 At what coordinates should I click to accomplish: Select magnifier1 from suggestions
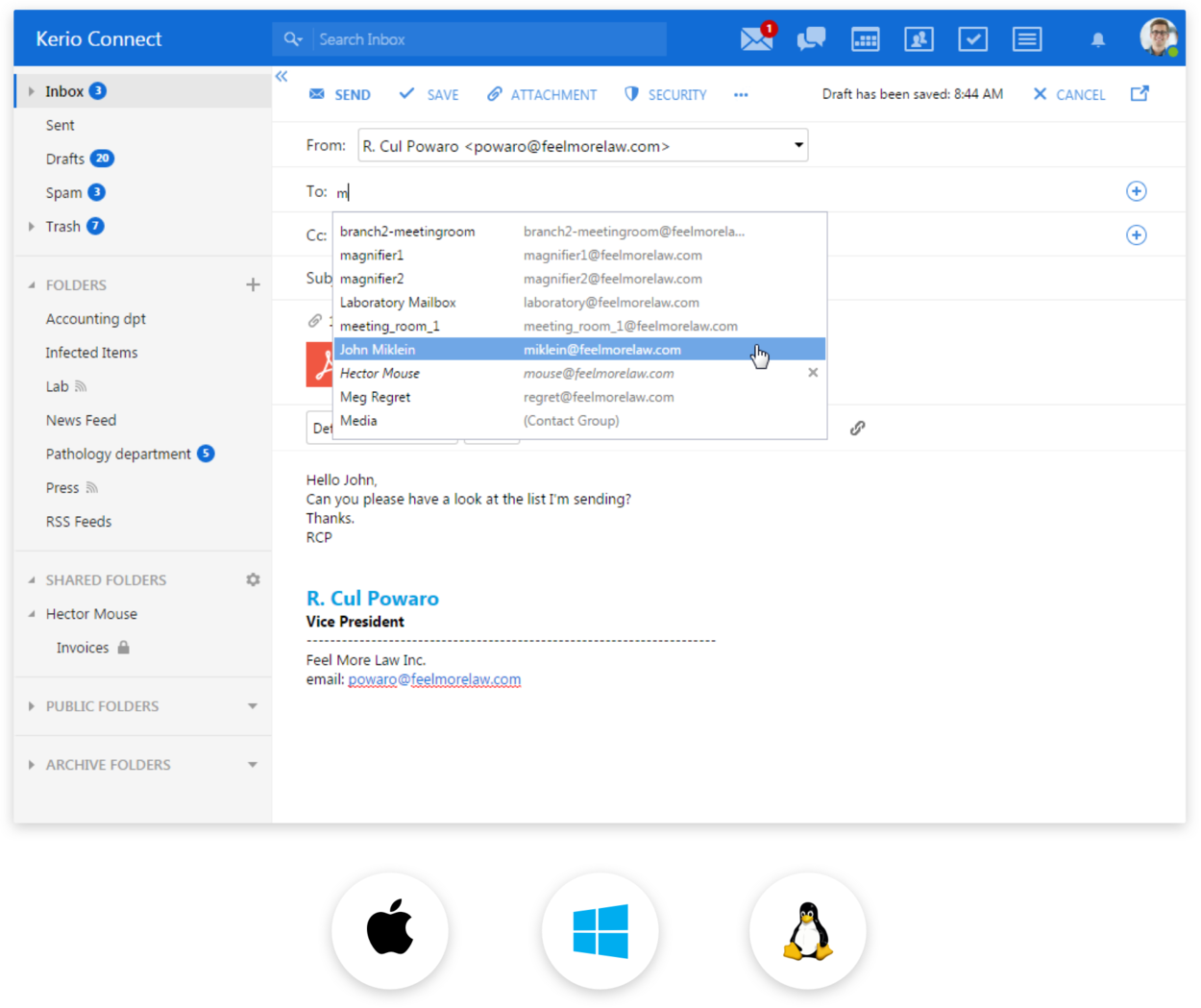point(579,256)
